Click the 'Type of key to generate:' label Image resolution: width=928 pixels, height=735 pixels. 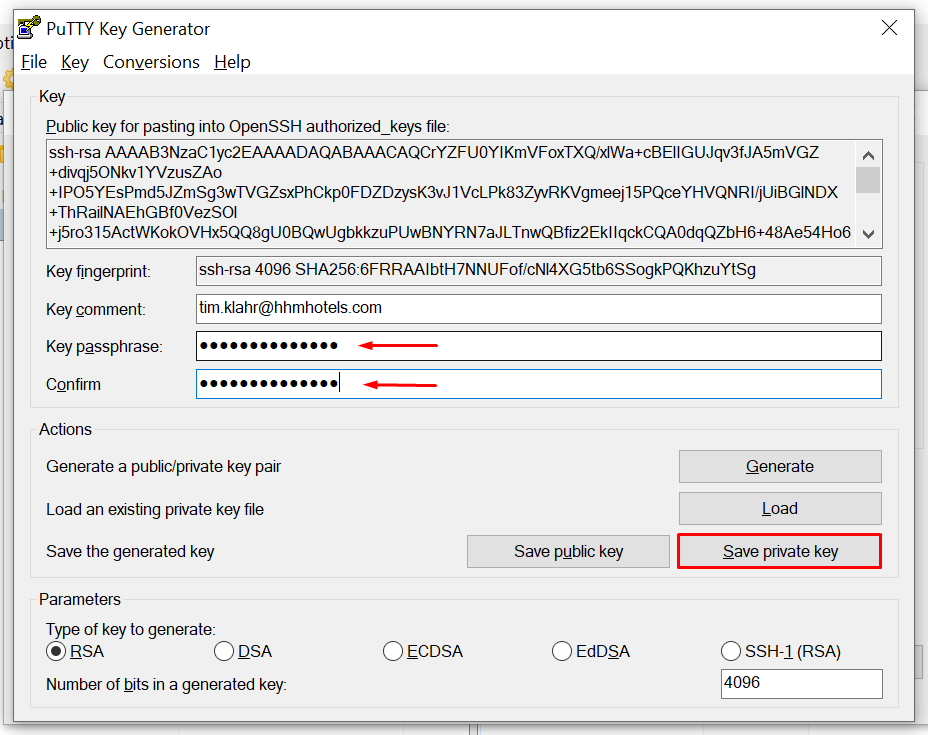tap(131, 629)
